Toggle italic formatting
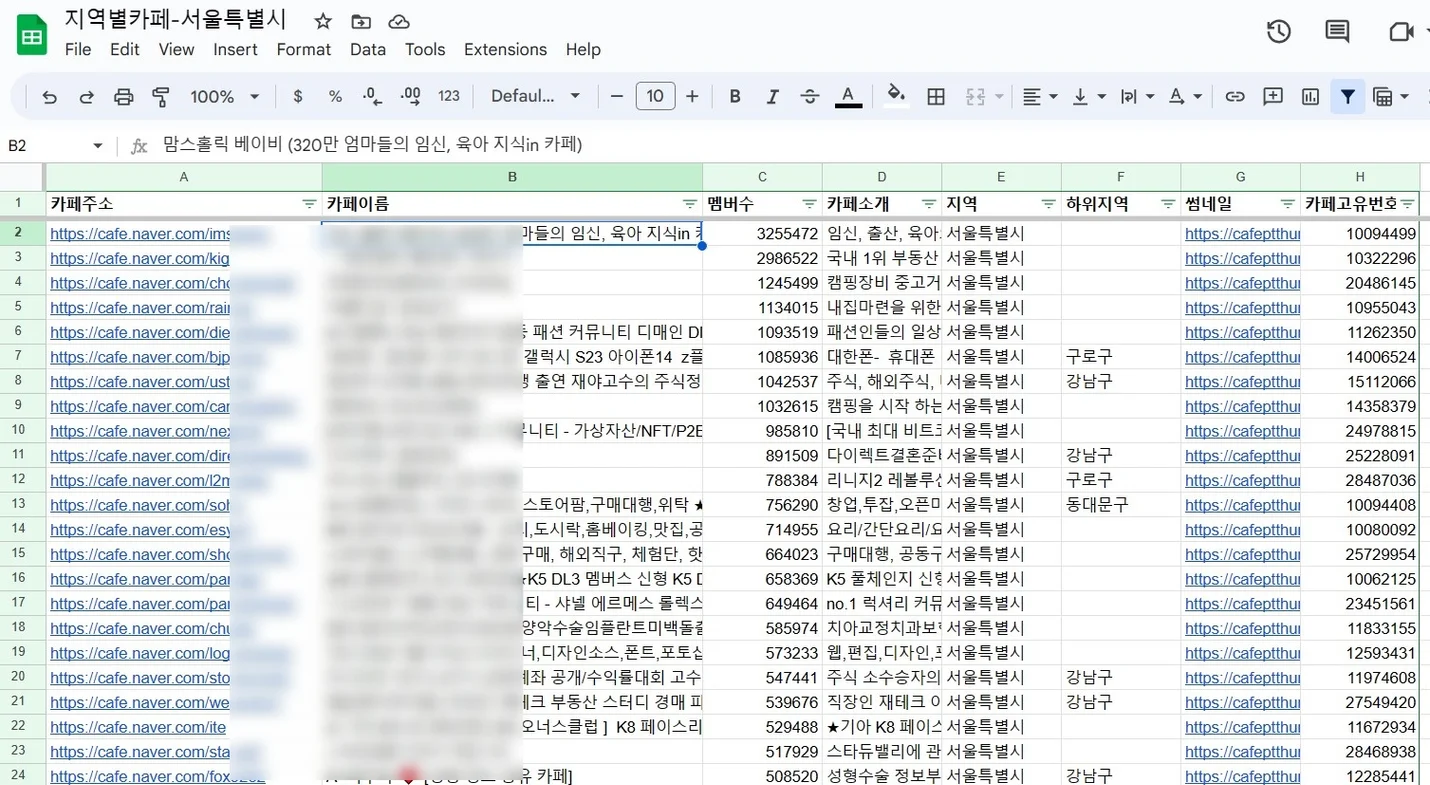The image size is (1430, 785). point(772,97)
